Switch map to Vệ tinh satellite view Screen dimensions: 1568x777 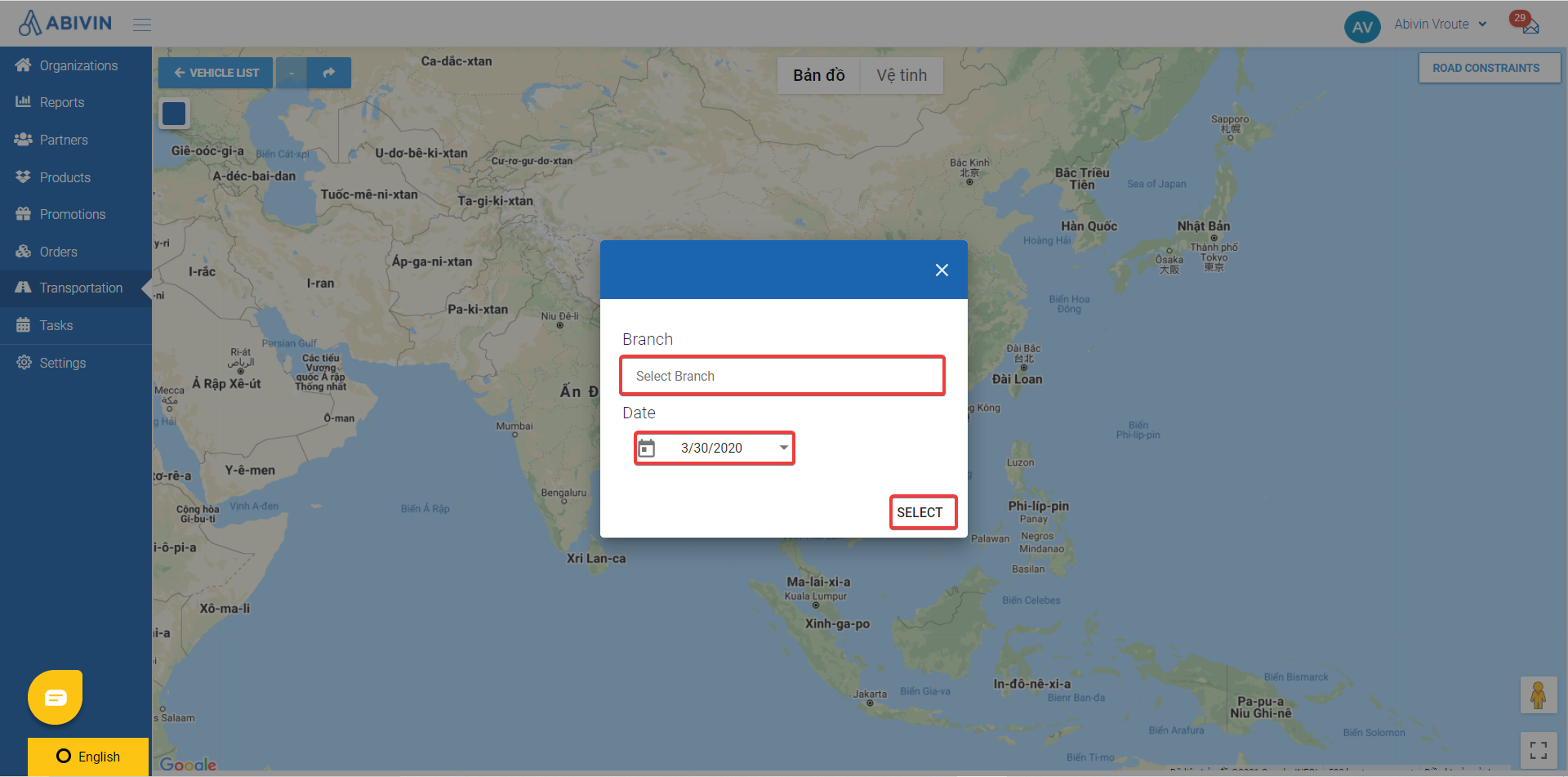(902, 75)
